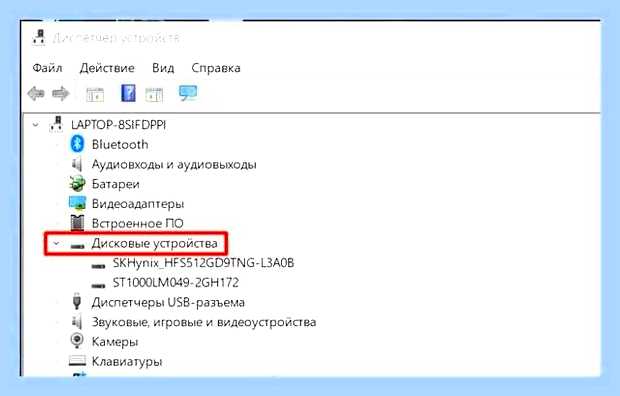This screenshot has height=396, width=620.
Task: Select Диспетчеры USB-разъема category
Action: 168,302
